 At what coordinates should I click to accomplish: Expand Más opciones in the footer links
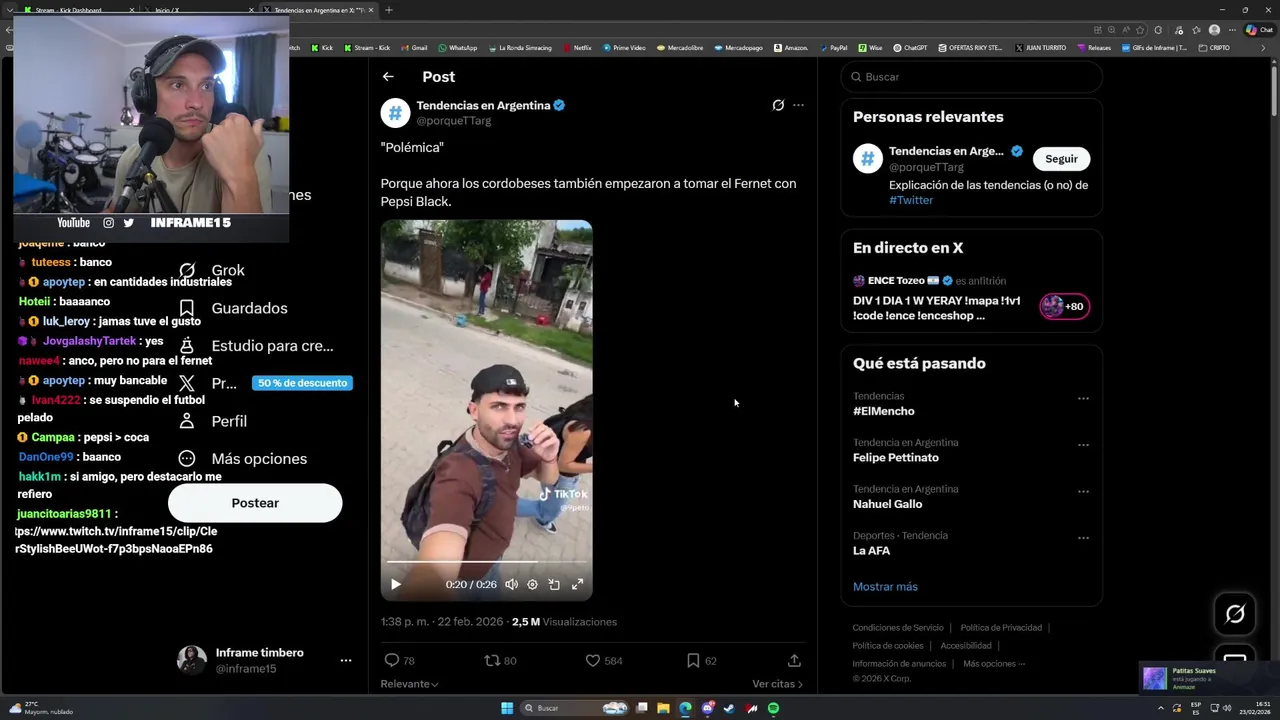pos(993,664)
